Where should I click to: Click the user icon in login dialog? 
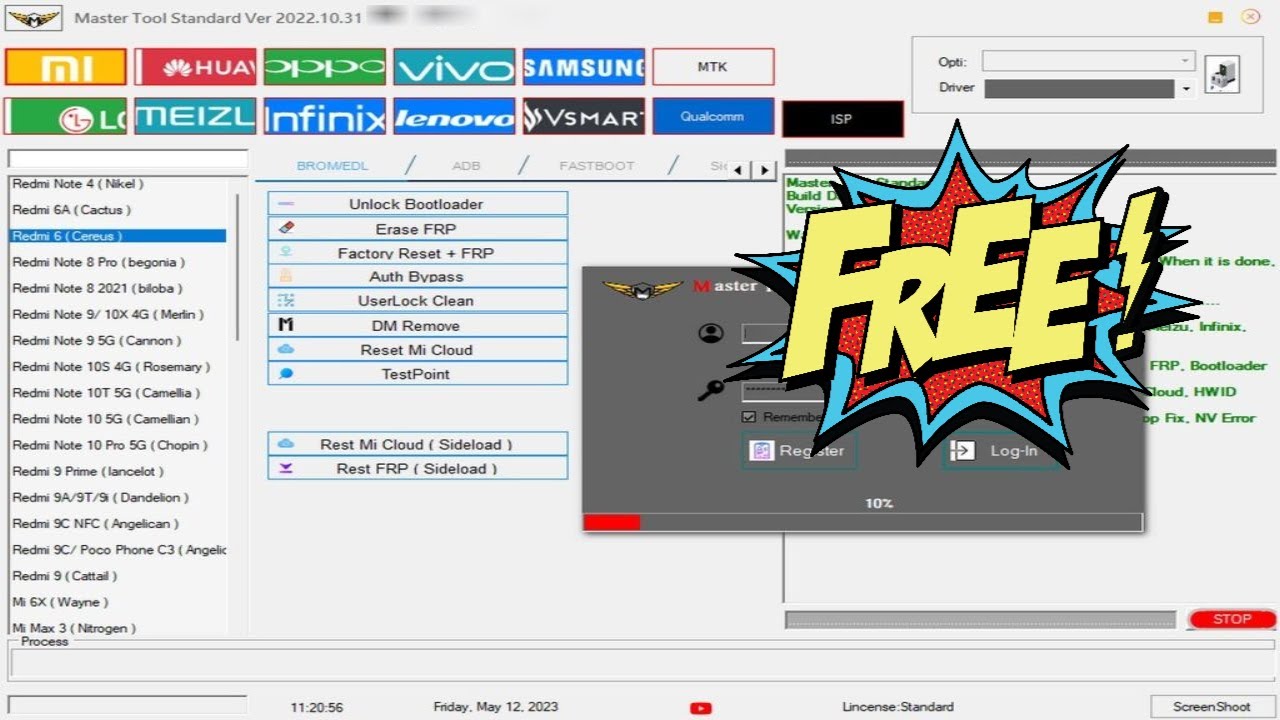click(x=711, y=333)
